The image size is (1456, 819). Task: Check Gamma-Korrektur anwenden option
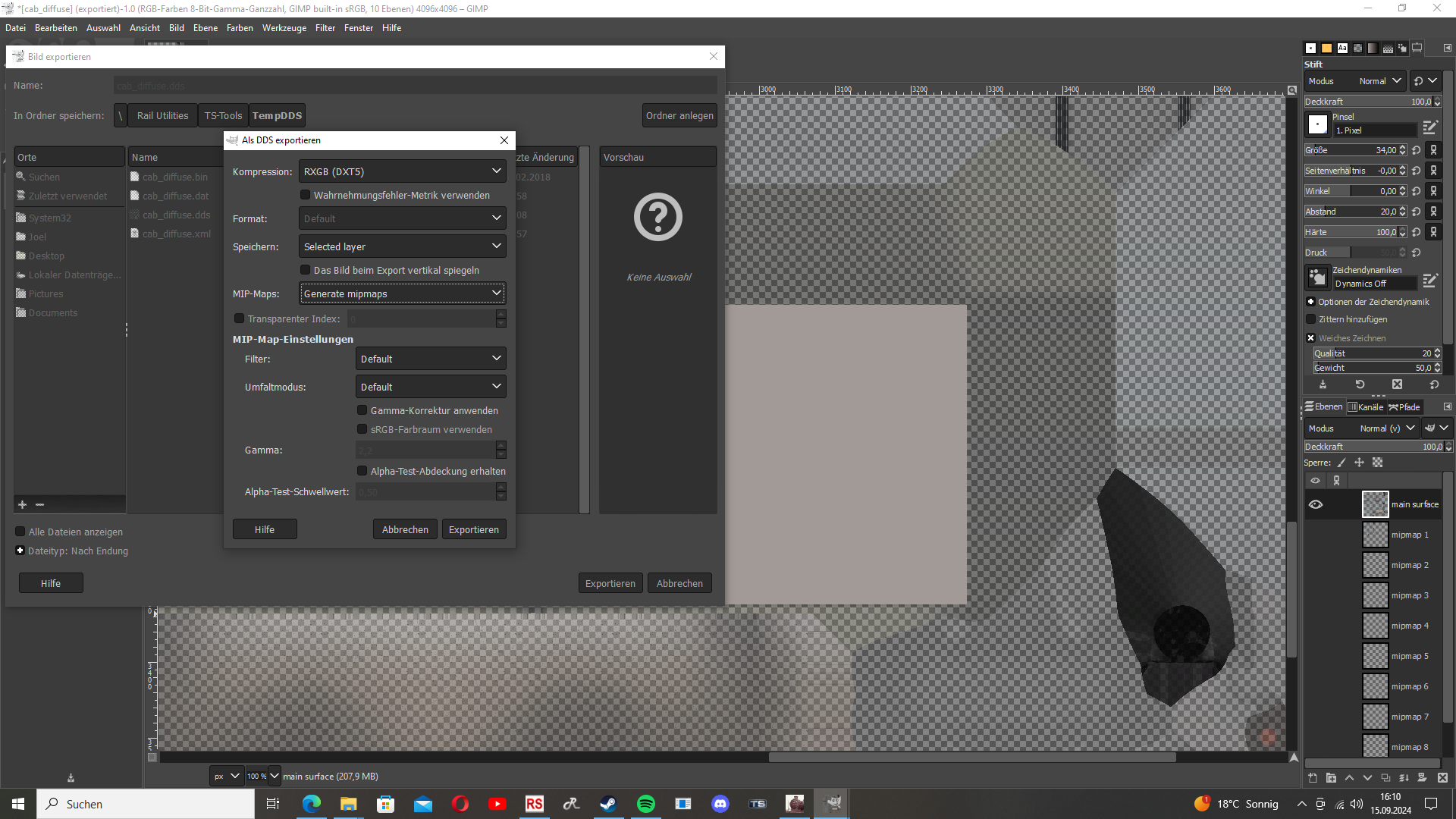click(362, 410)
